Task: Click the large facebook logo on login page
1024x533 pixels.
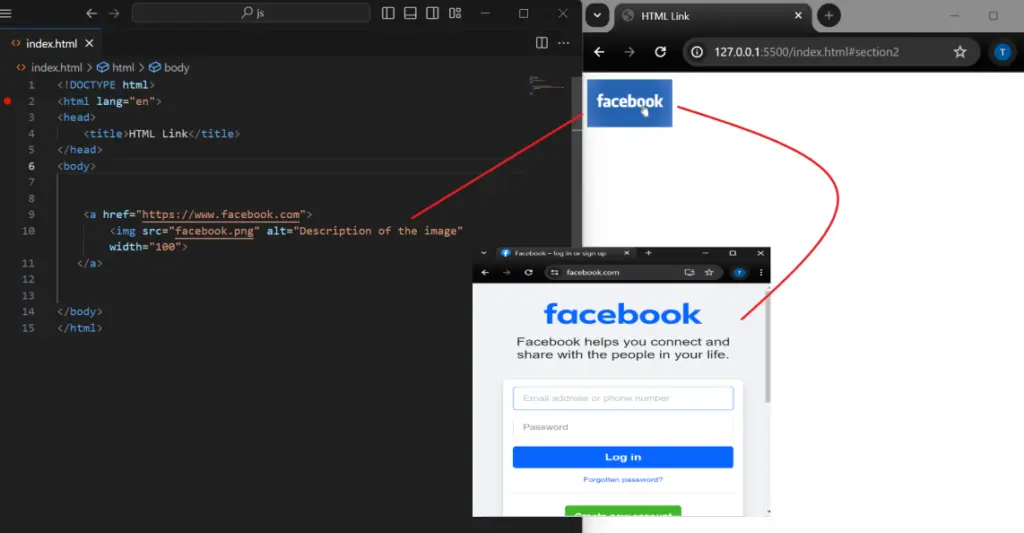Action: pyautogui.click(x=622, y=314)
